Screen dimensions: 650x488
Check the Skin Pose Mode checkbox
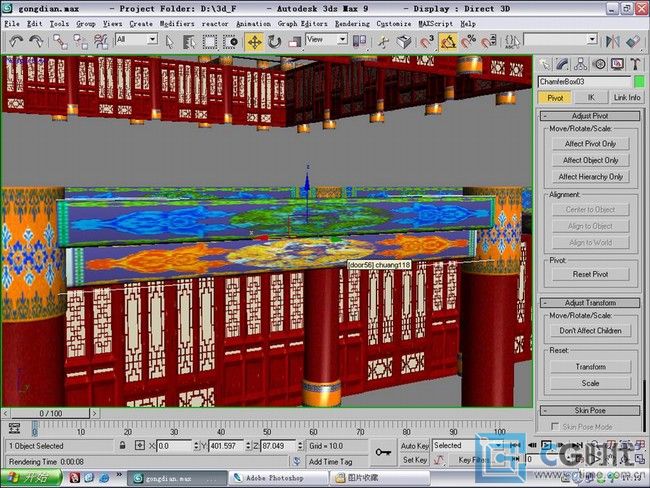click(x=555, y=426)
